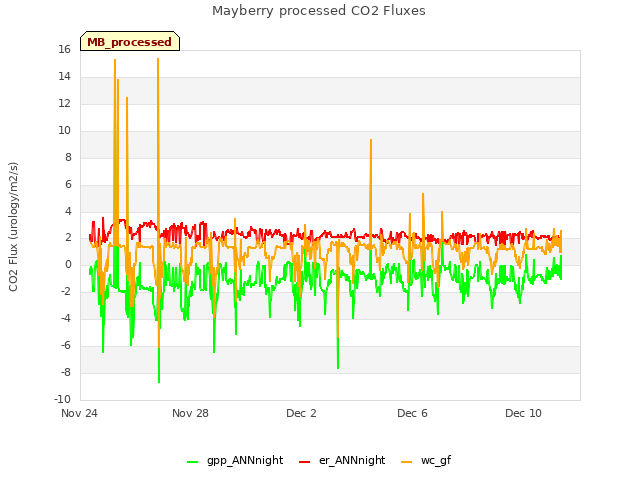Click the 16 y-axis tick label
The image size is (640, 480).
64,50
